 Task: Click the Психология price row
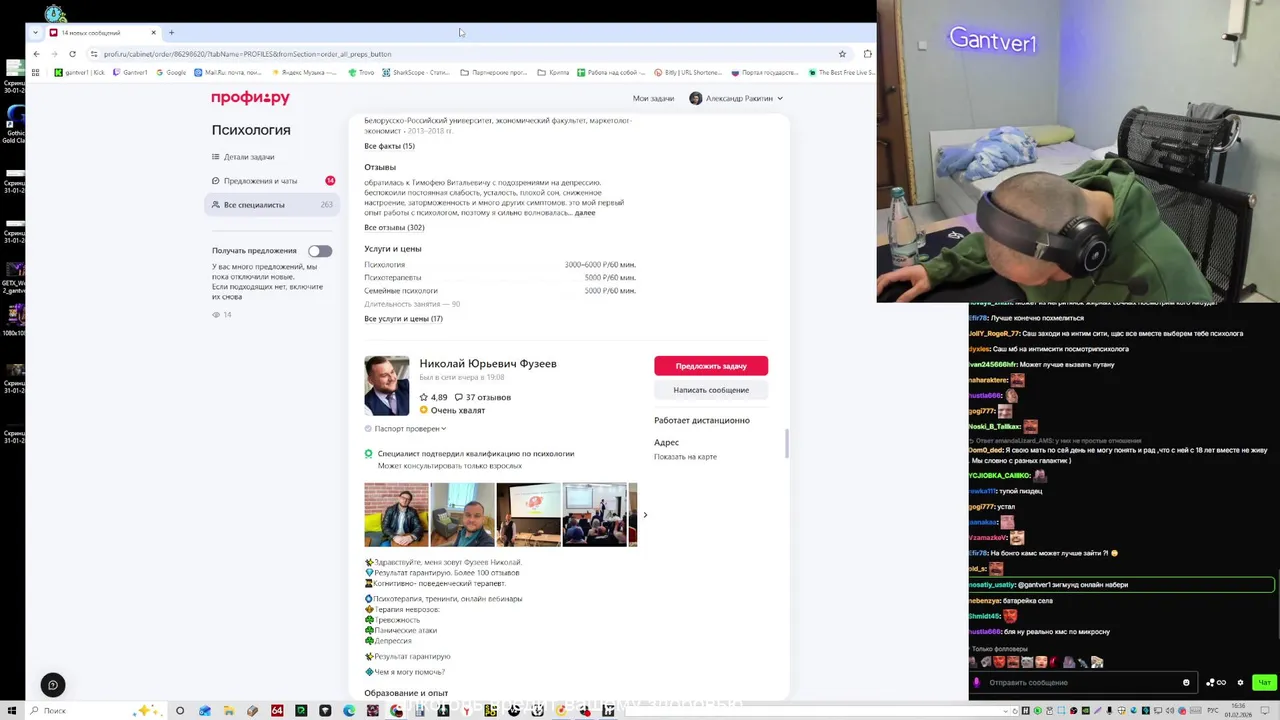[500, 265]
